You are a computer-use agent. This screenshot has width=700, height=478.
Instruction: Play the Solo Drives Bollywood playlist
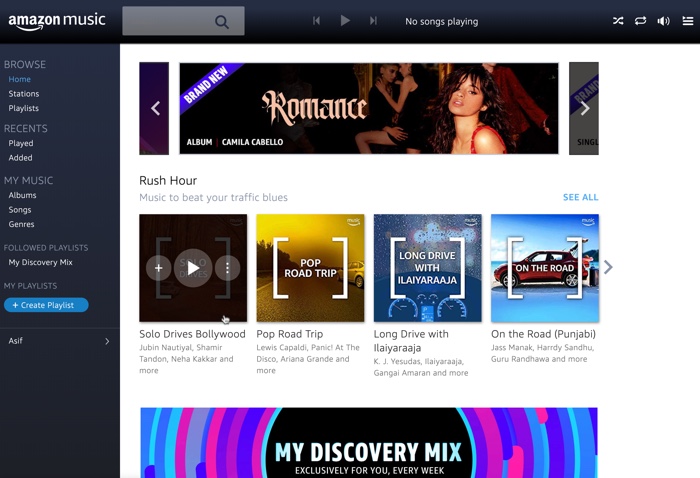click(193, 268)
